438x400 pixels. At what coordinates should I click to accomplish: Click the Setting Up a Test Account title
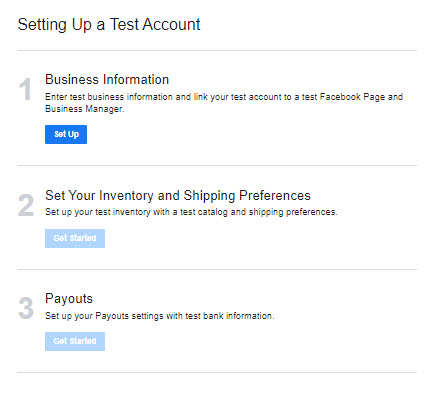click(x=109, y=25)
